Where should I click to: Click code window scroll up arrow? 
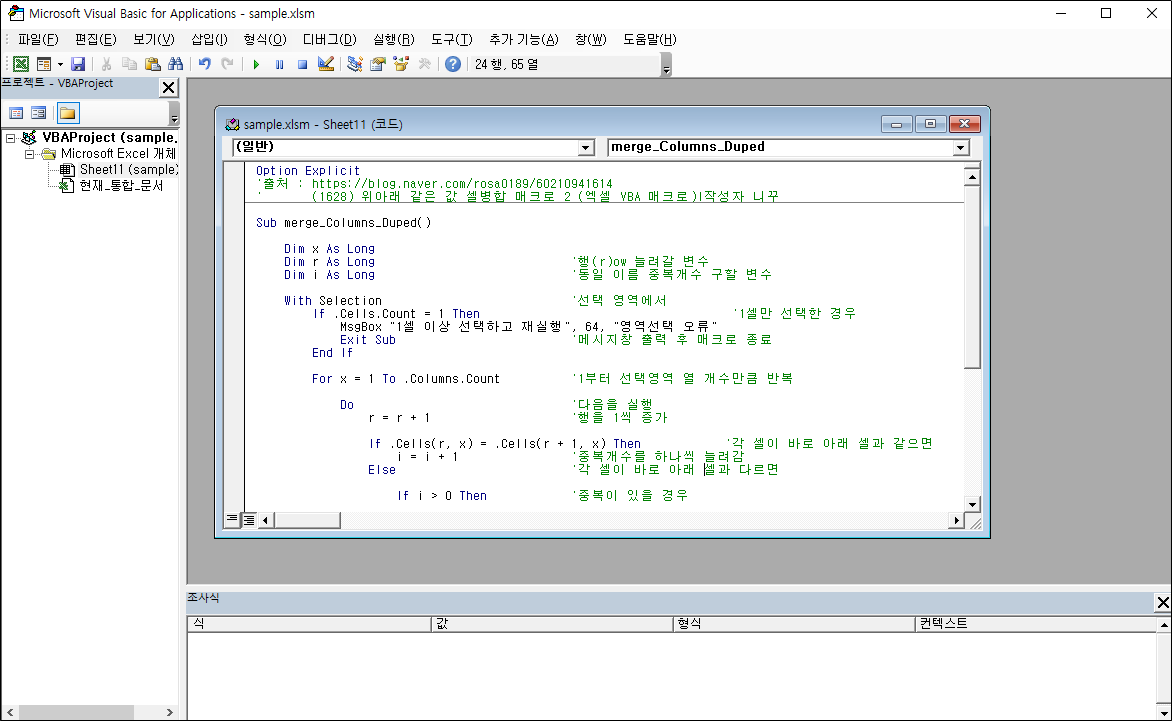[x=972, y=177]
